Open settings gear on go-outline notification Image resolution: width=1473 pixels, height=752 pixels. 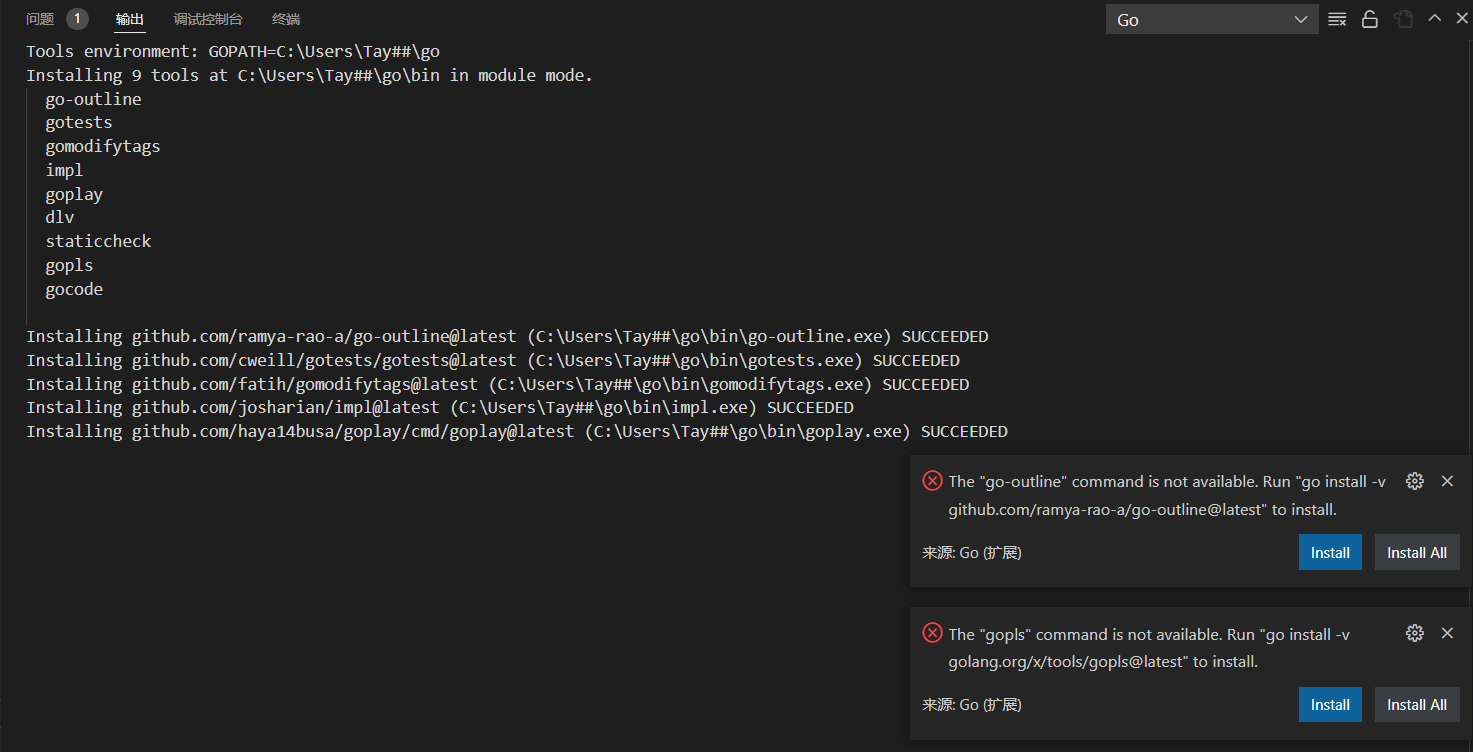point(1414,481)
